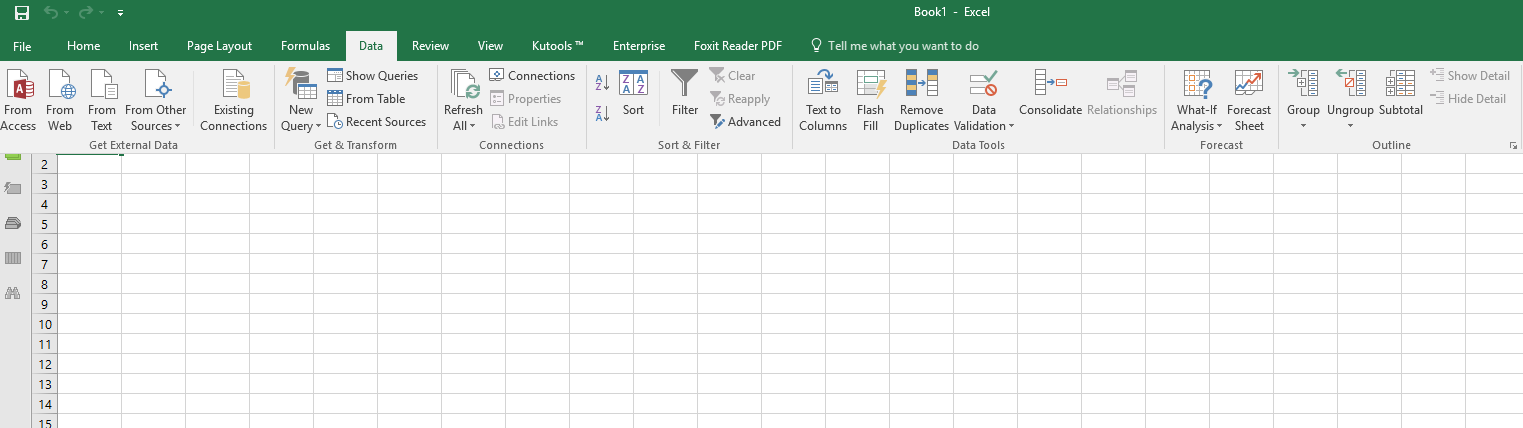Viewport: 1523px width, 428px height.
Task: Open the Page Layout tab
Action: click(219, 46)
